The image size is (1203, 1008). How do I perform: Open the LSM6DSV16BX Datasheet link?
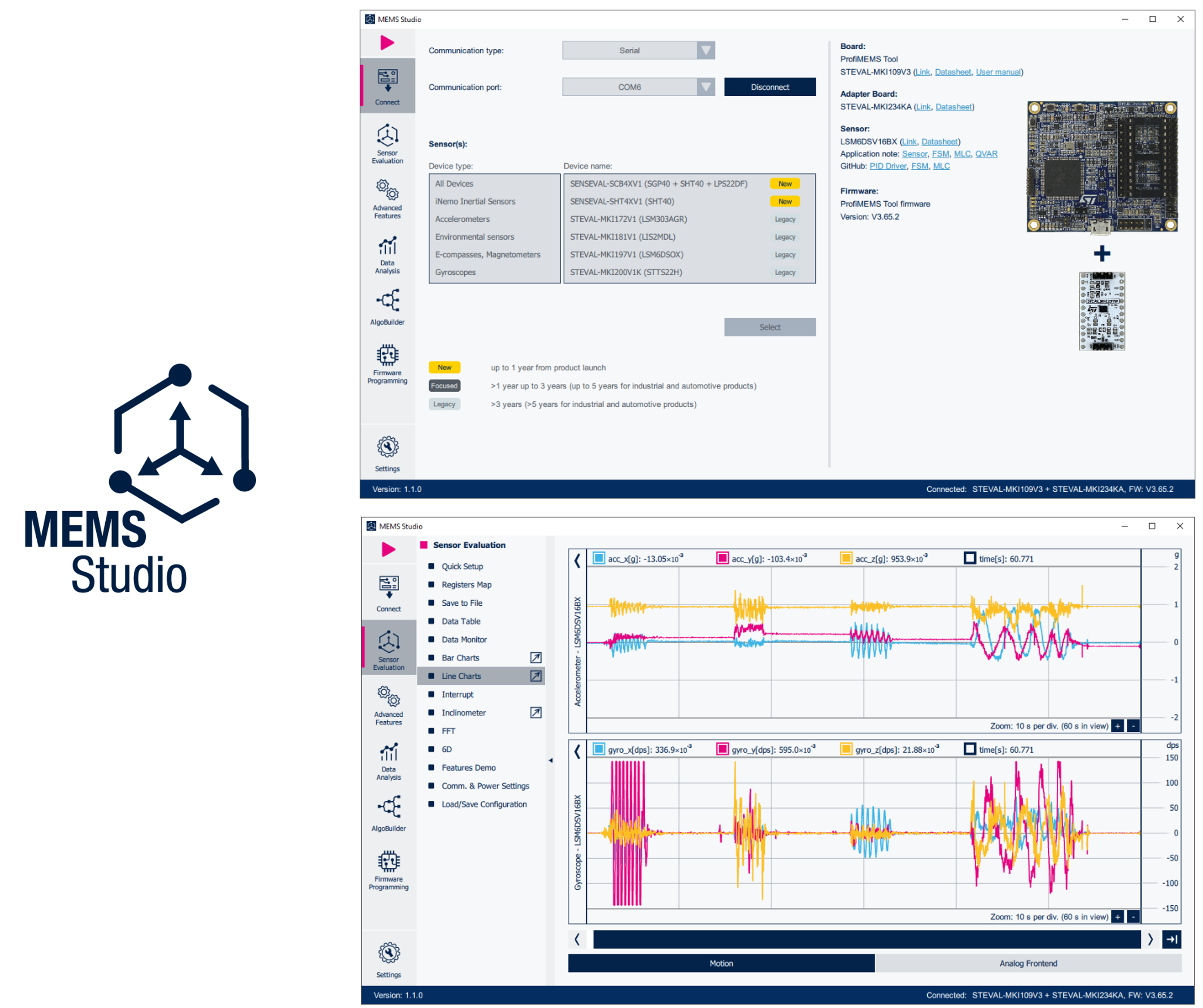tap(940, 141)
